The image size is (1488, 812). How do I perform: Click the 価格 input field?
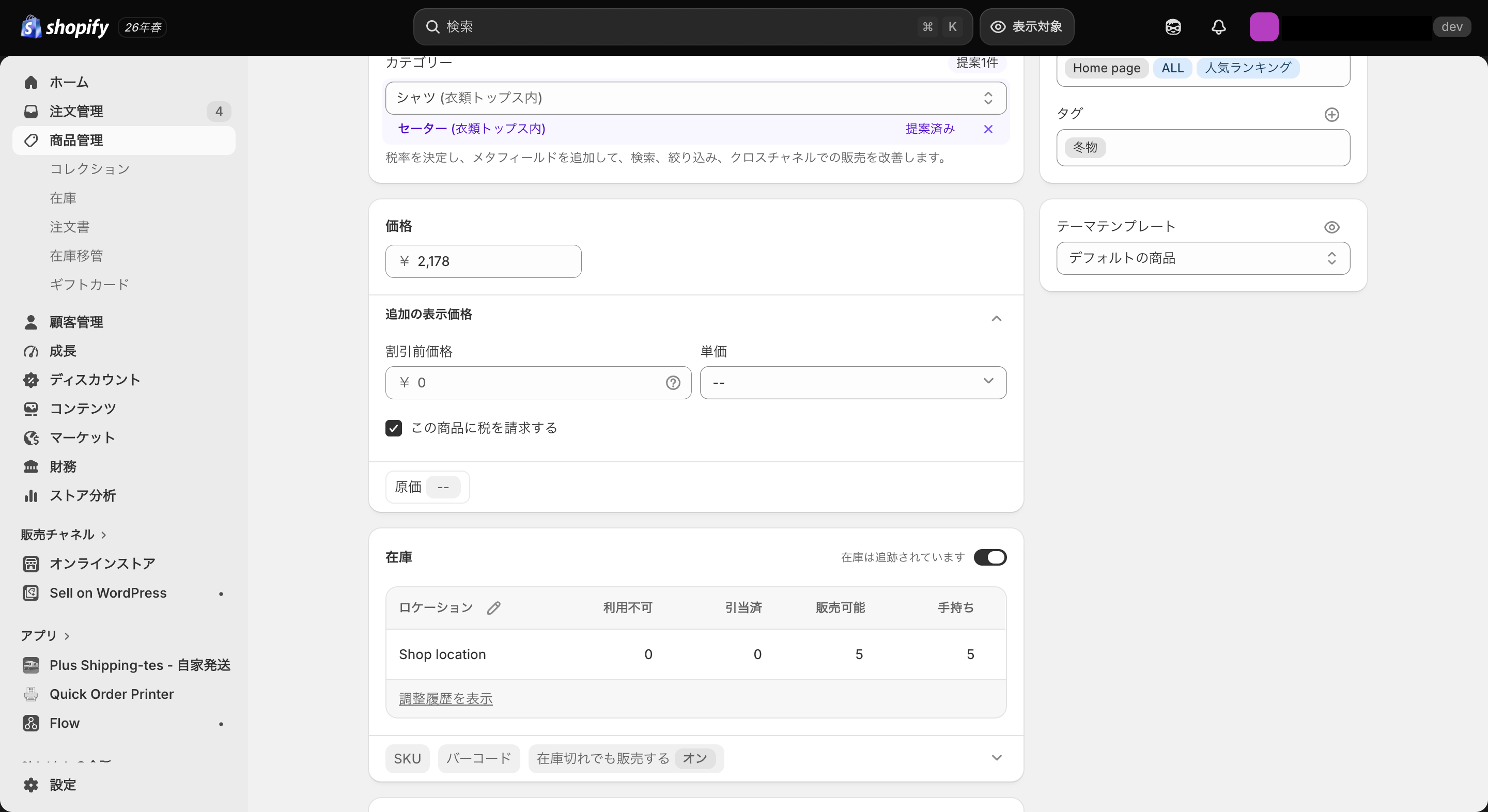483,261
